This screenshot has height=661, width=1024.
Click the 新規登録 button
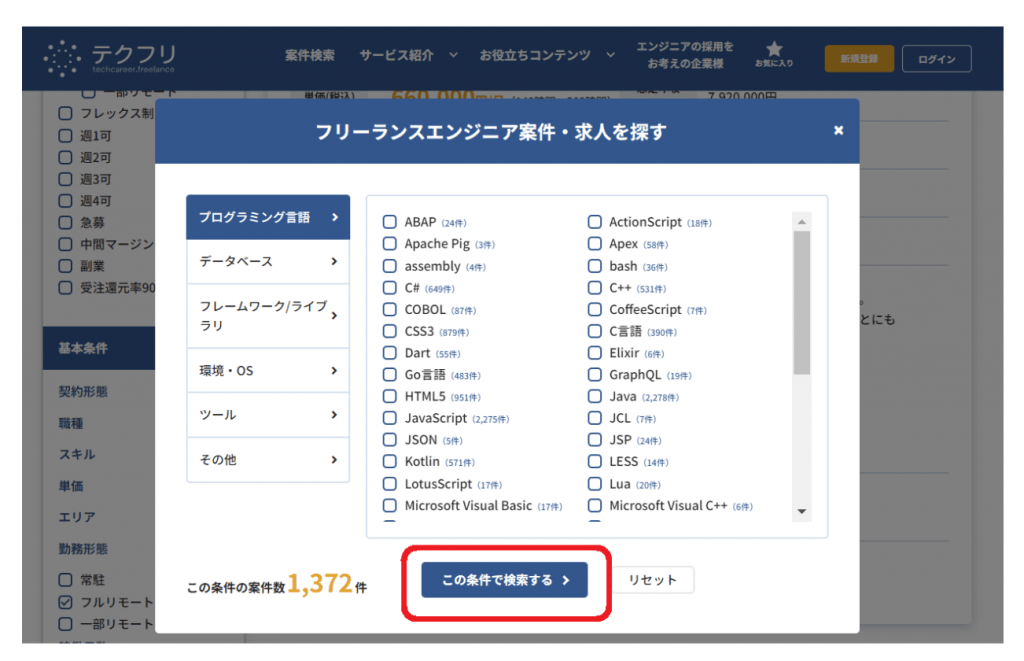pyautogui.click(x=859, y=59)
